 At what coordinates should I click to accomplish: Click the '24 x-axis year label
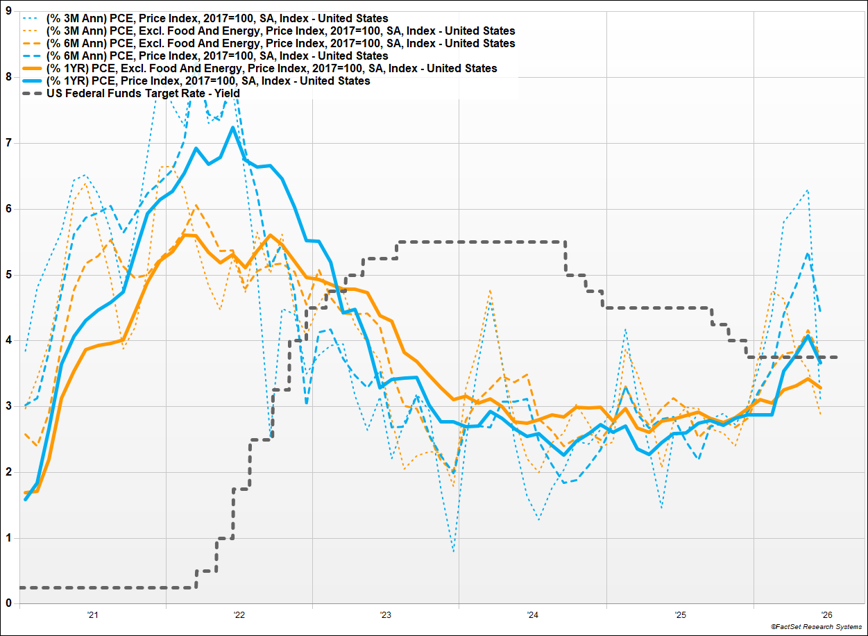[x=533, y=615]
